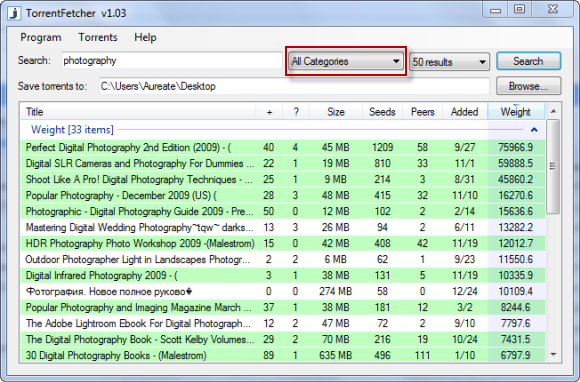Select HDR Photography Photo Workshop 2009 row

[283, 243]
